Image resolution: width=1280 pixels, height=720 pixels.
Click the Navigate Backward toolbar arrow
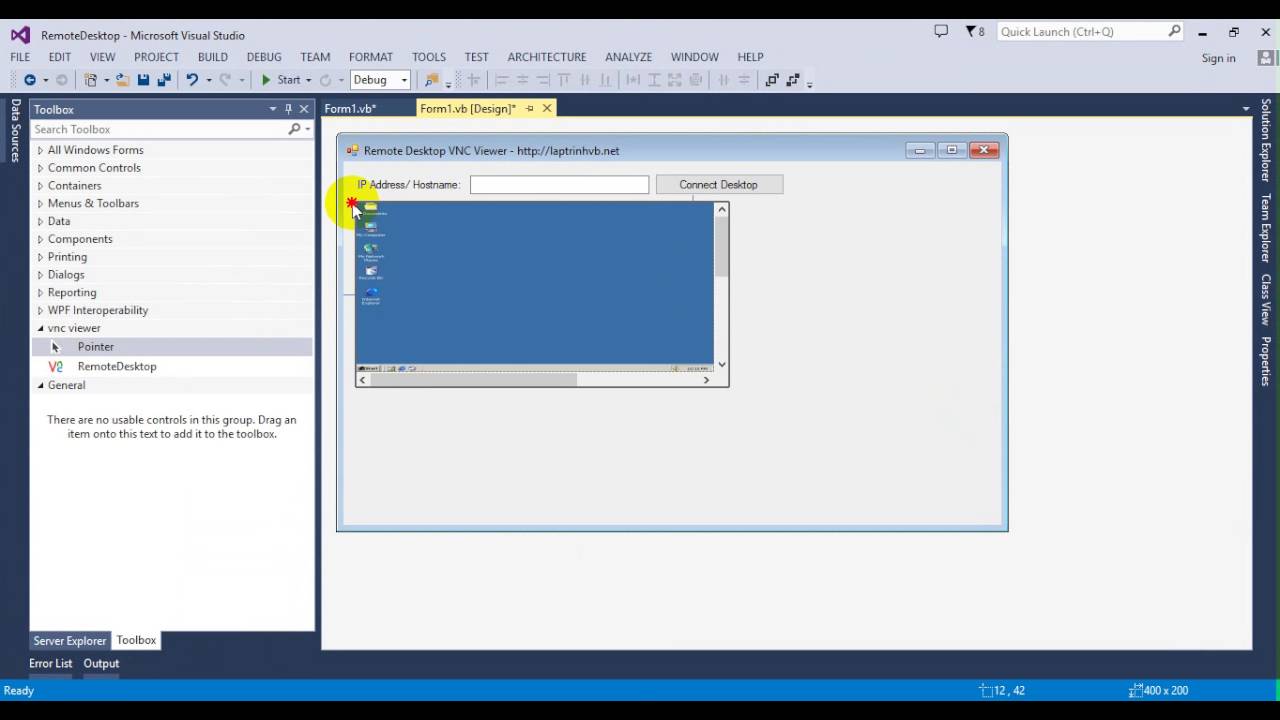point(30,80)
